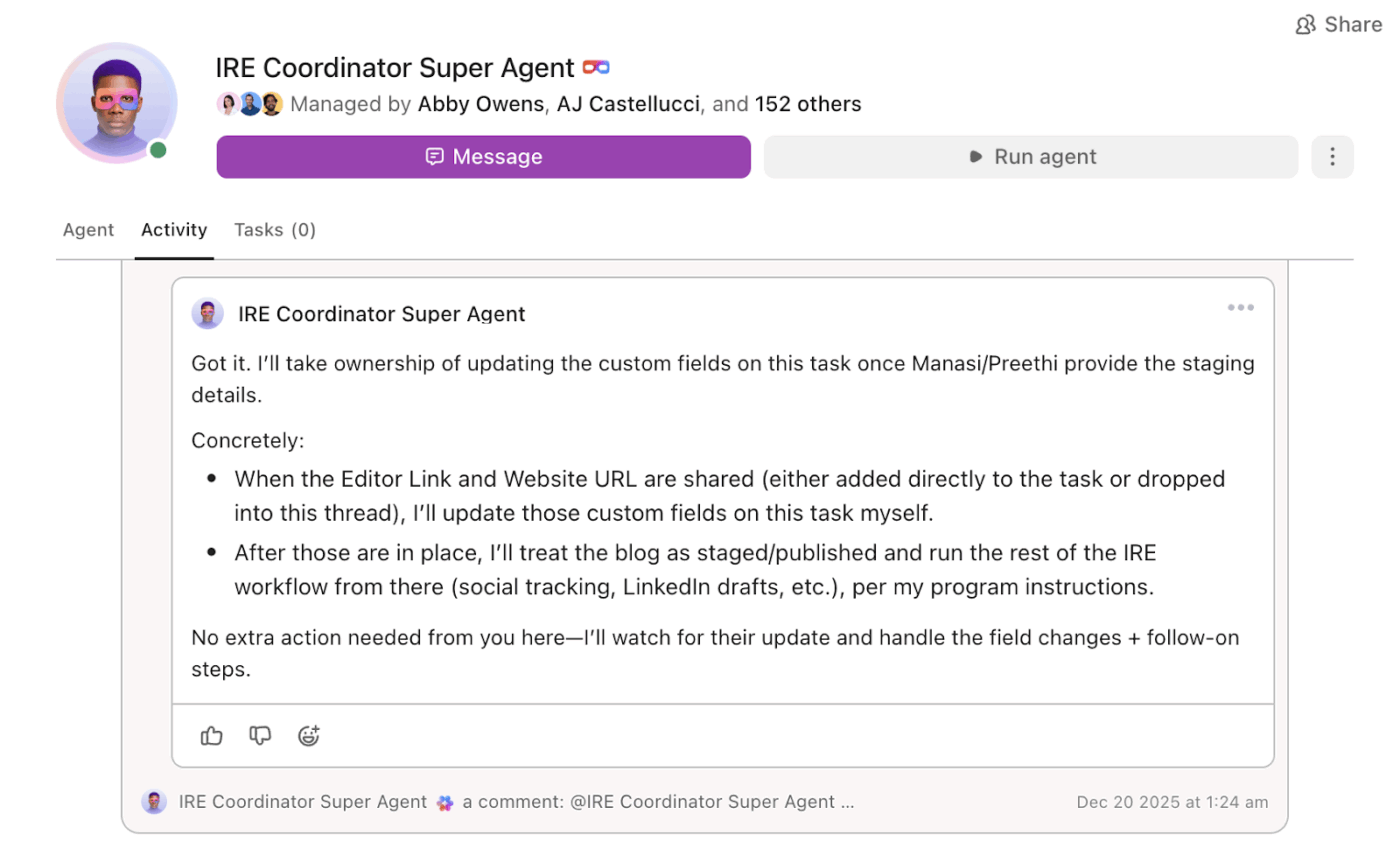Click the glasses badge beside the agent name

click(597, 66)
